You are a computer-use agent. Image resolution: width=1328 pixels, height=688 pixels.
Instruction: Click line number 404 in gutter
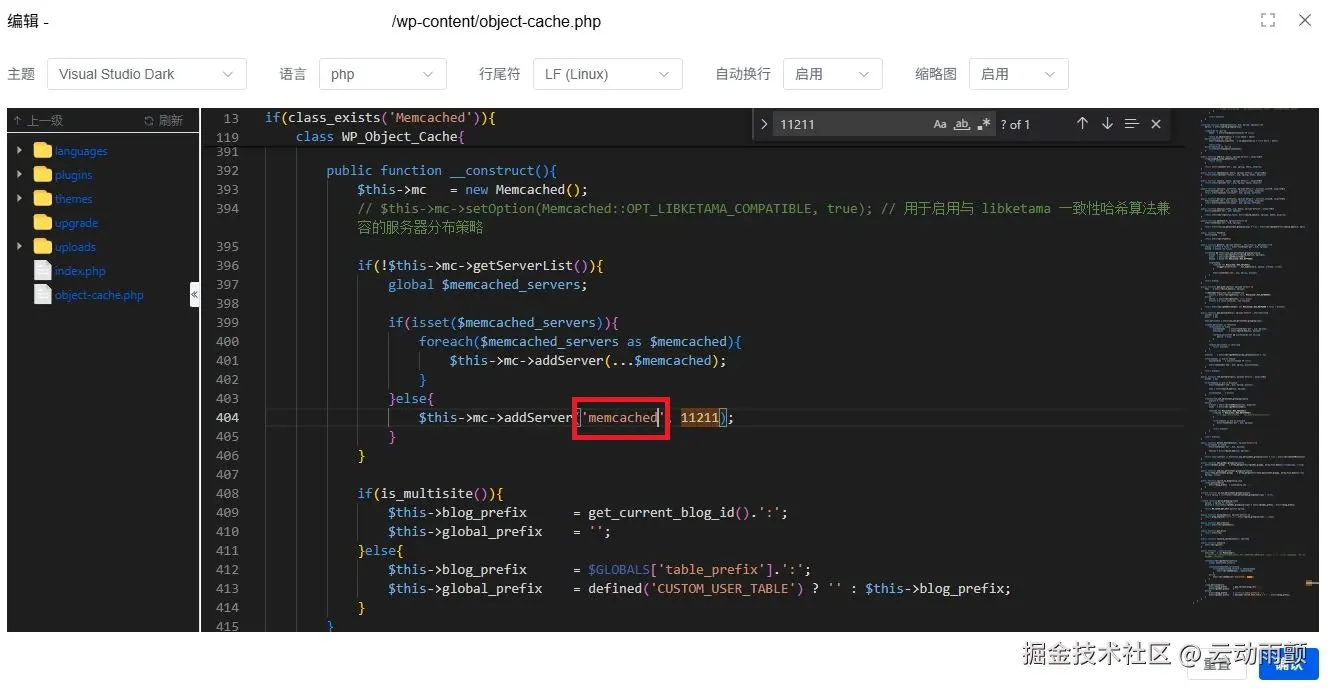227,417
